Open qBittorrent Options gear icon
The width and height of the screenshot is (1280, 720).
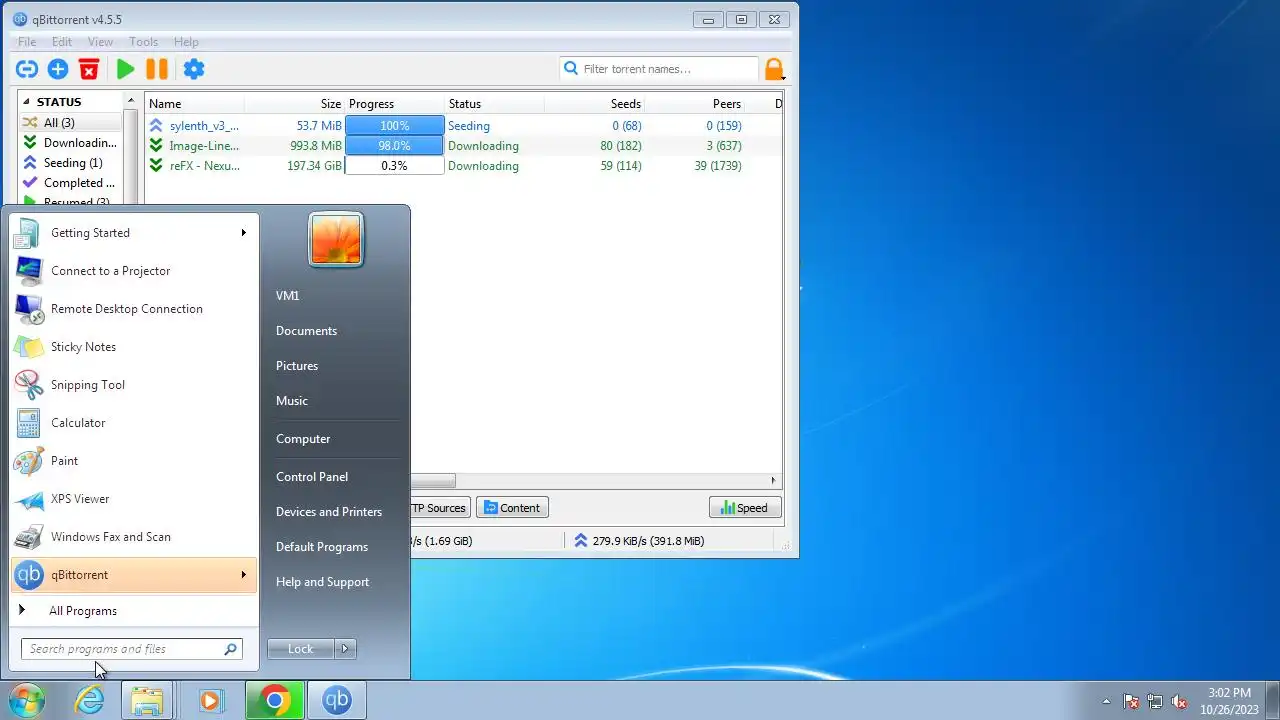pyautogui.click(x=194, y=69)
